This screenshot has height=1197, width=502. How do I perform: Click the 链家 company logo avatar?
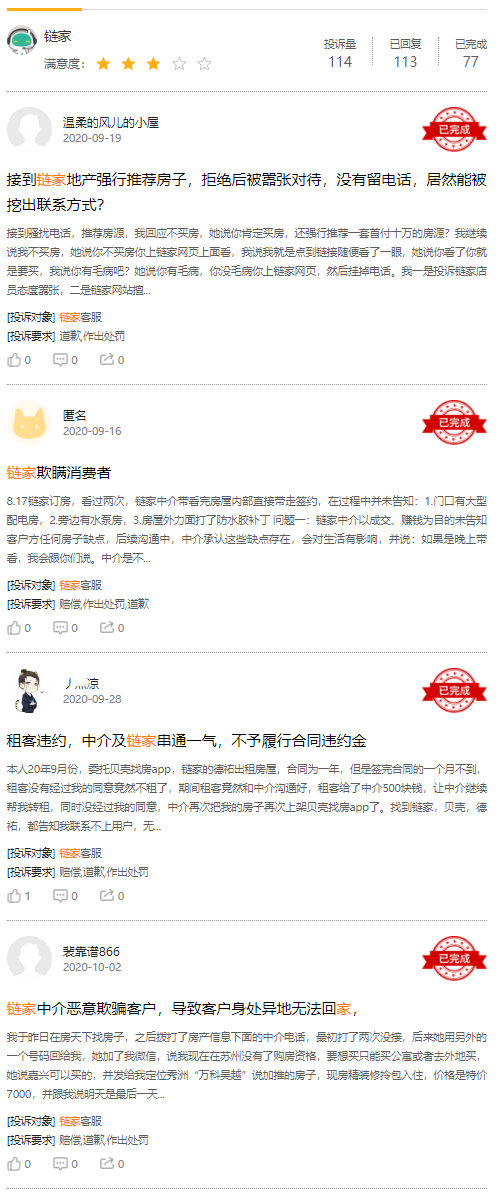click(x=22, y=40)
